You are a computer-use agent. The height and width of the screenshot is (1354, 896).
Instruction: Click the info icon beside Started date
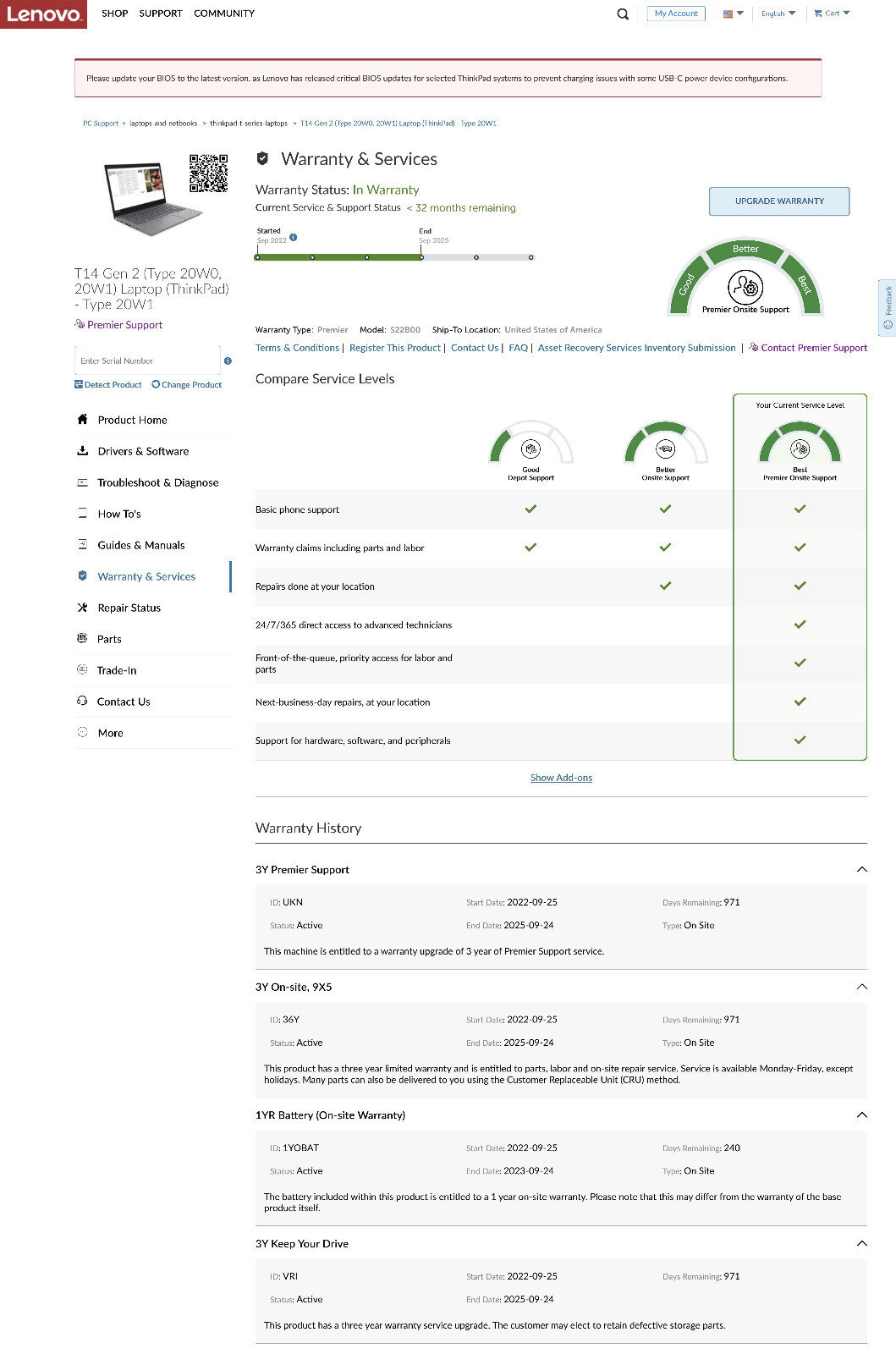click(x=294, y=237)
